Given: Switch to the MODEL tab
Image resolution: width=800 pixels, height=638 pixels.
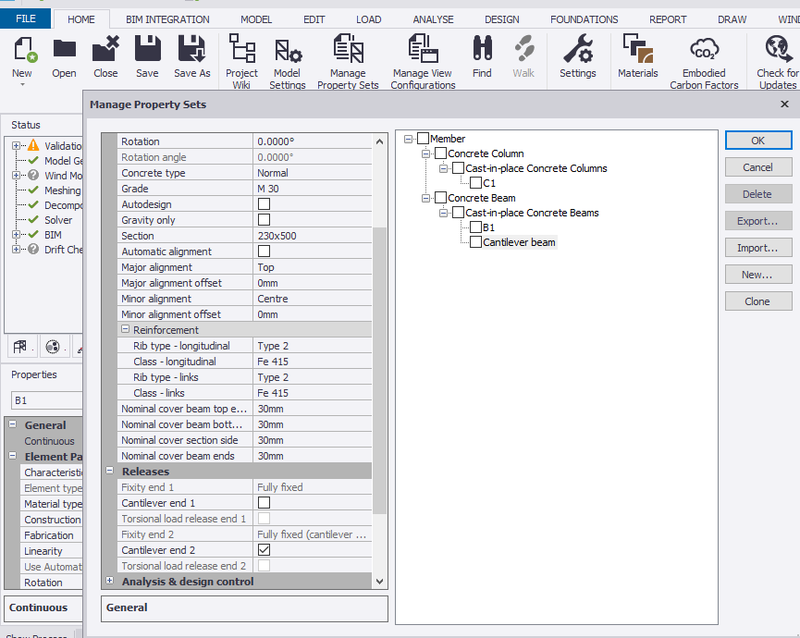Looking at the screenshot, I should (256, 19).
